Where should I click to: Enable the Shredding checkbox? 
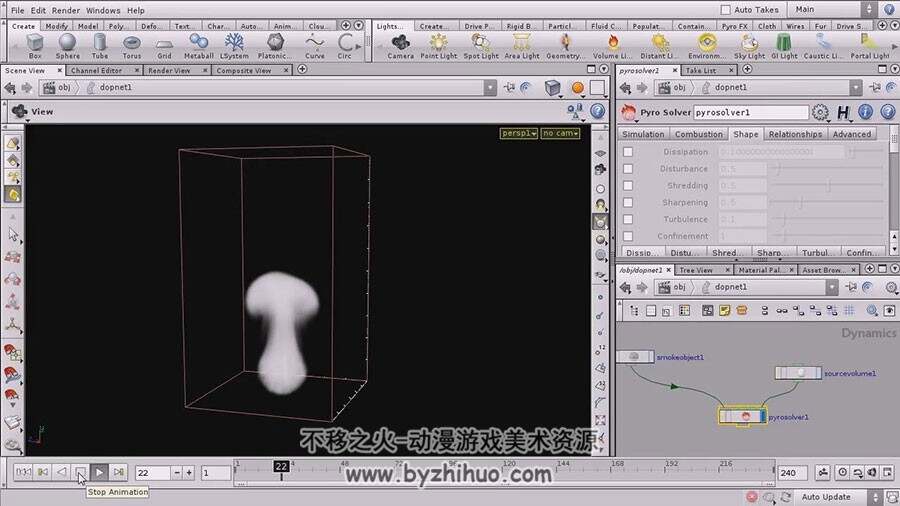[x=628, y=185]
